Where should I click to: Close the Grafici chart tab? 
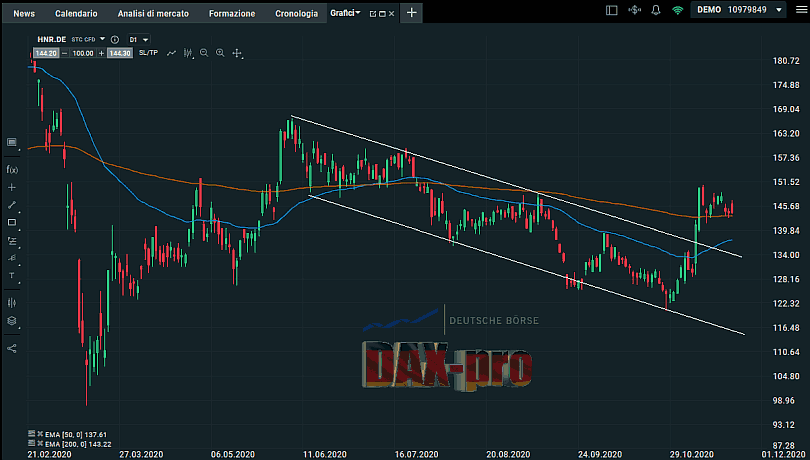click(x=391, y=14)
